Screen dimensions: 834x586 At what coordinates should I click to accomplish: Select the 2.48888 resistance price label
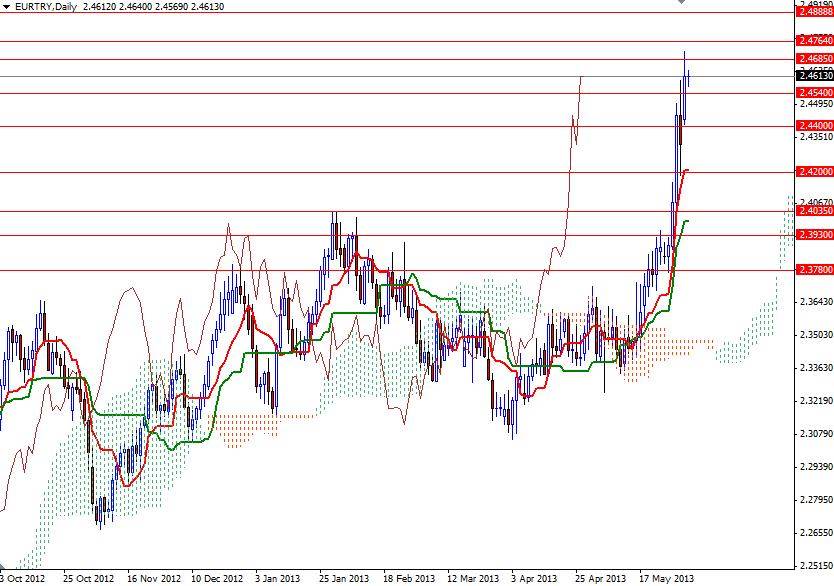point(813,12)
